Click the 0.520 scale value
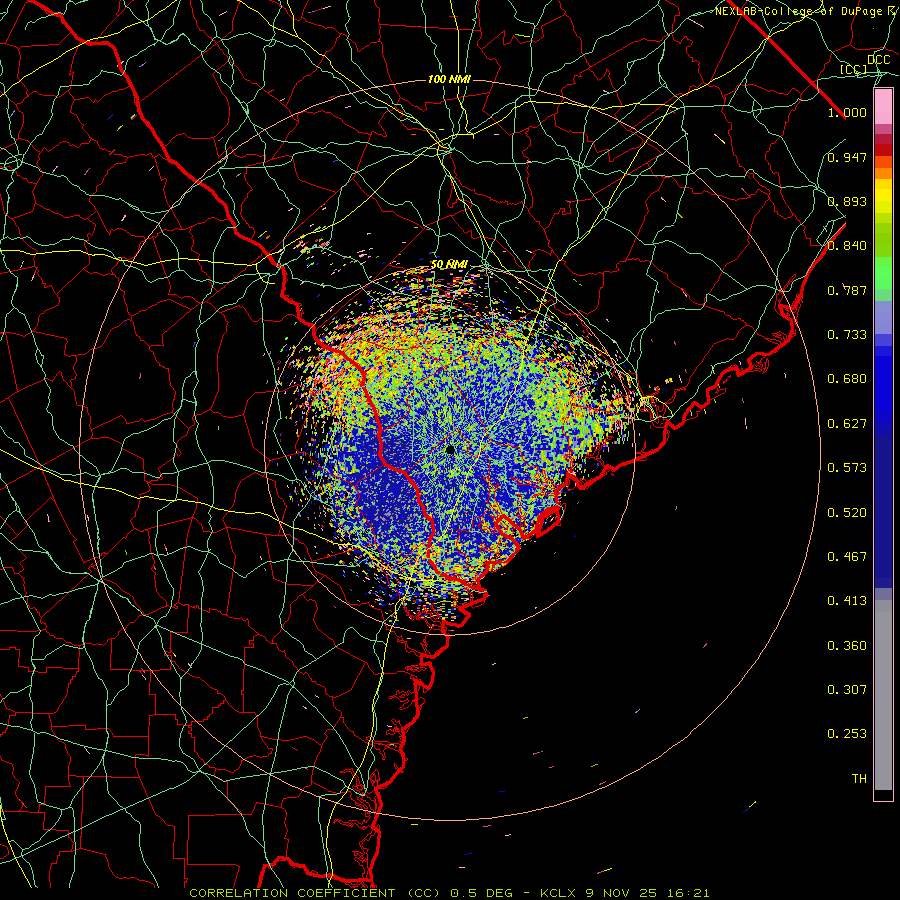 point(847,513)
